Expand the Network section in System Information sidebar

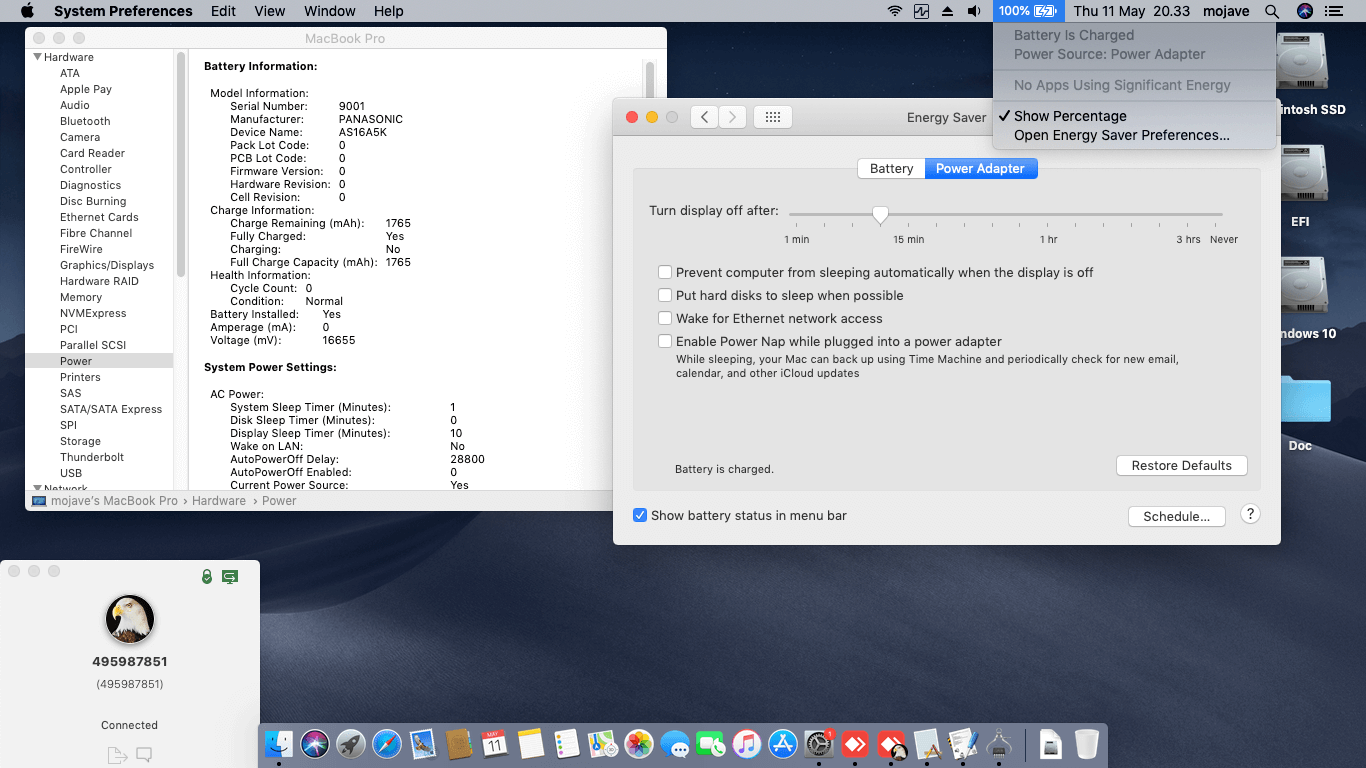point(37,488)
